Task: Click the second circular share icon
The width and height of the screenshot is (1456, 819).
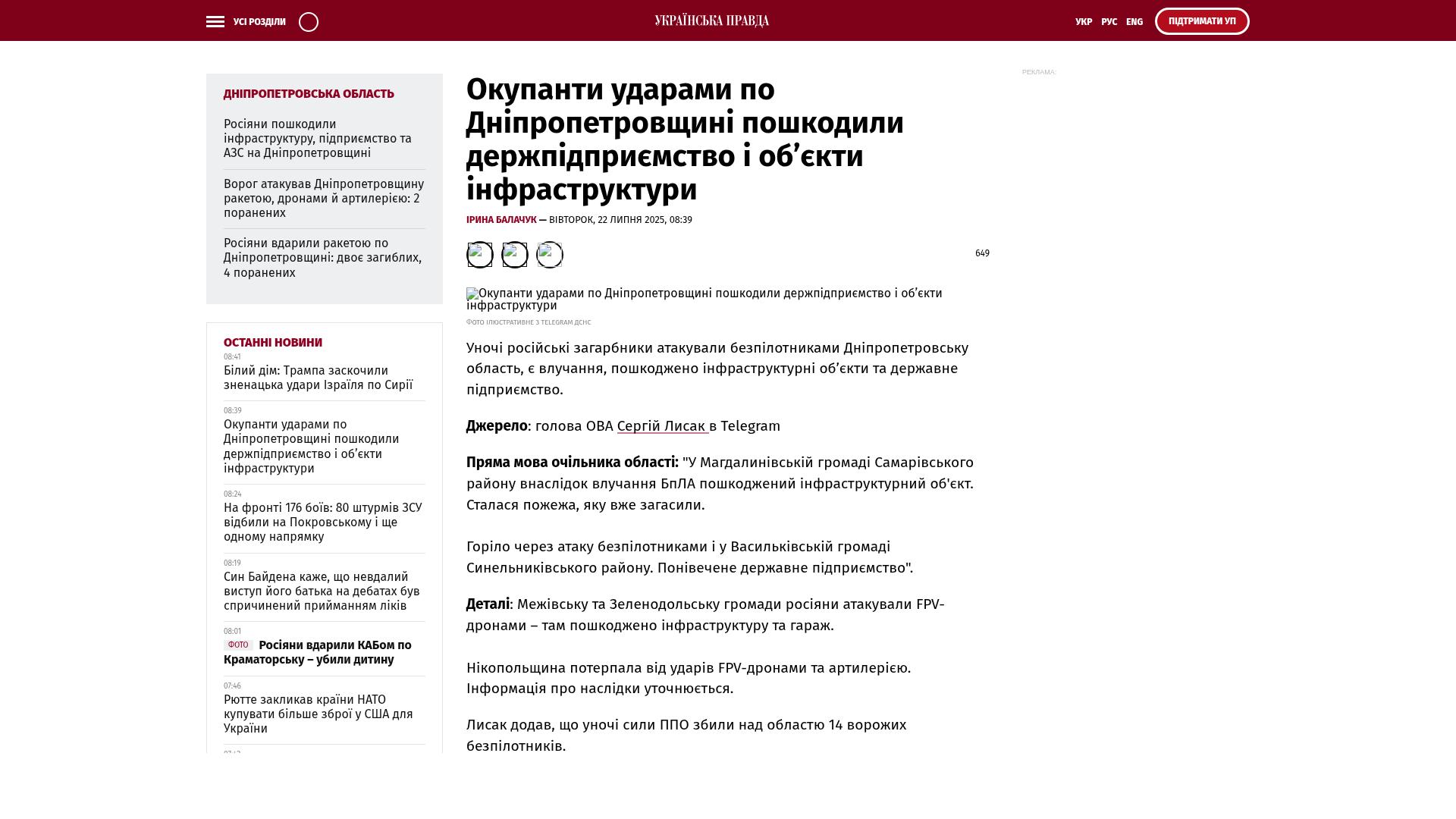Action: (x=515, y=255)
